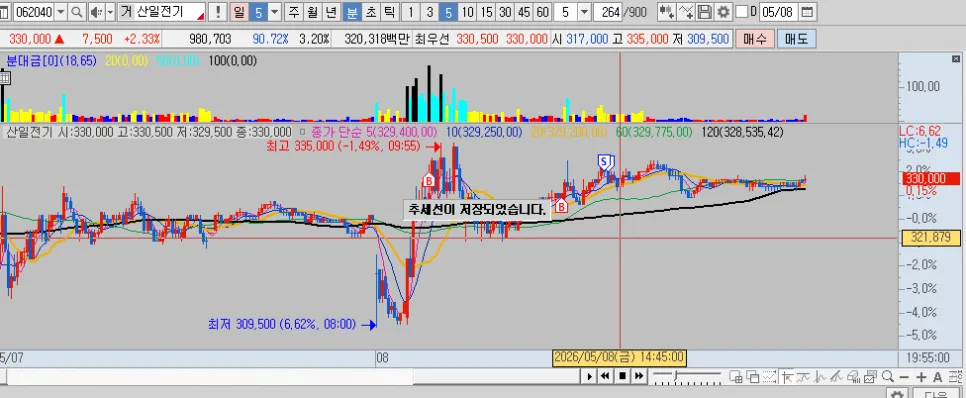Open the add line indicator tool
966x398 pixels.
point(685,12)
